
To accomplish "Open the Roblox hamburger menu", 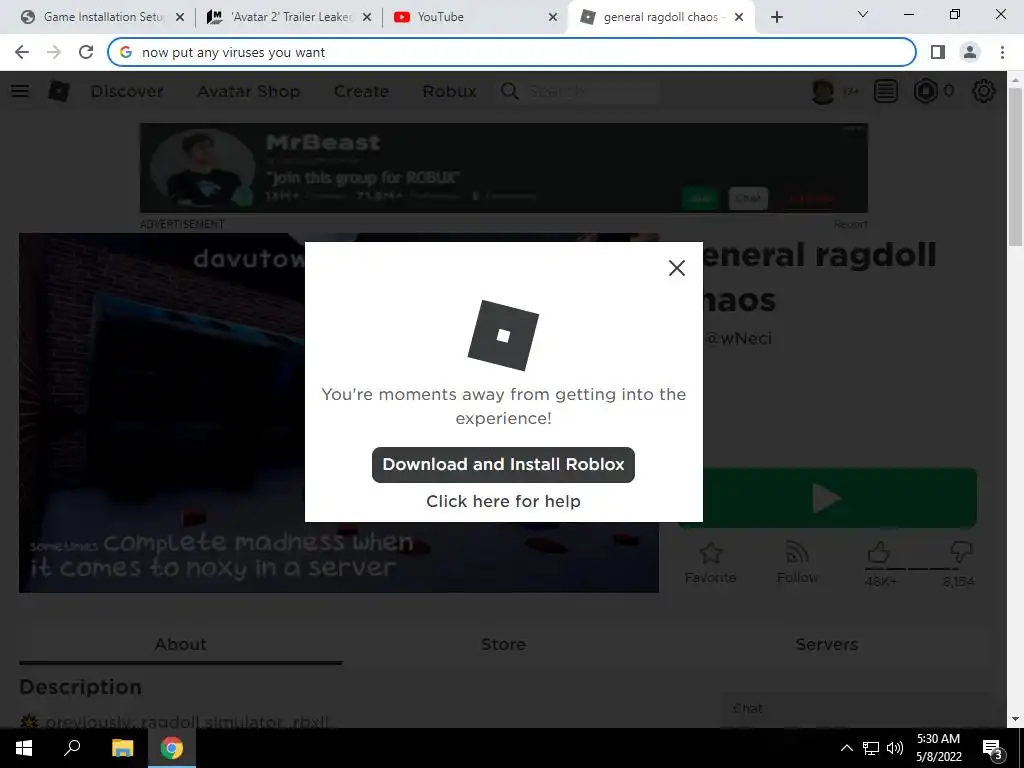I will click(20, 91).
